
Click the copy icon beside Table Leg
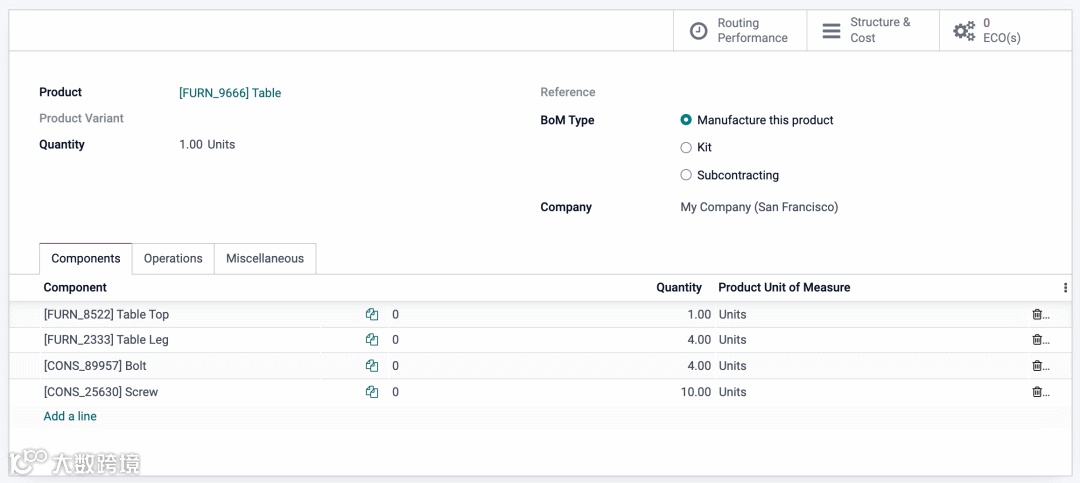click(372, 340)
